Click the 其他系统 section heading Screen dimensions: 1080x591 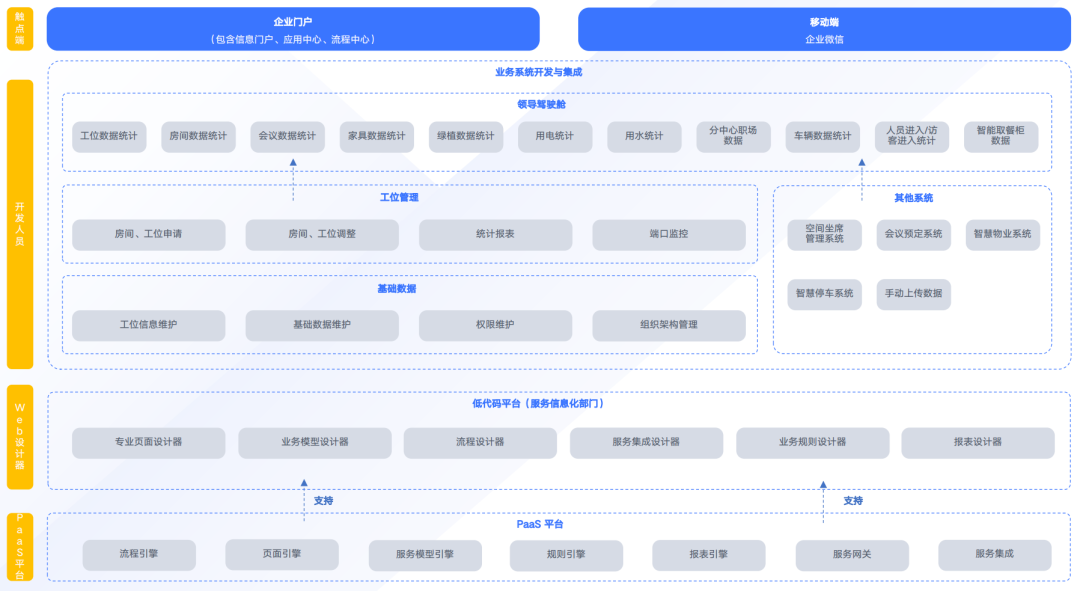pyautogui.click(x=913, y=198)
